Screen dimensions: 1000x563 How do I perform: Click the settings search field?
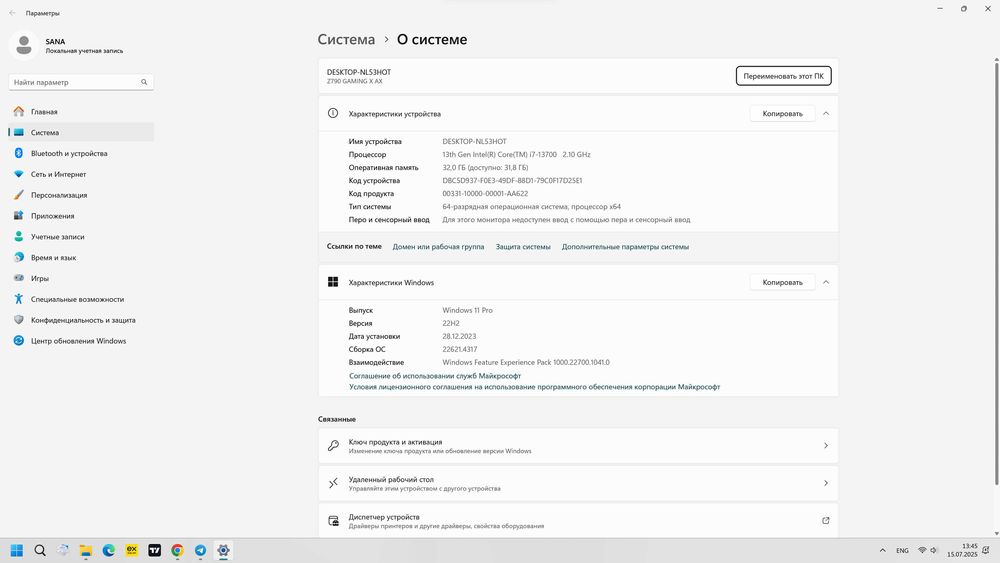[x=80, y=82]
